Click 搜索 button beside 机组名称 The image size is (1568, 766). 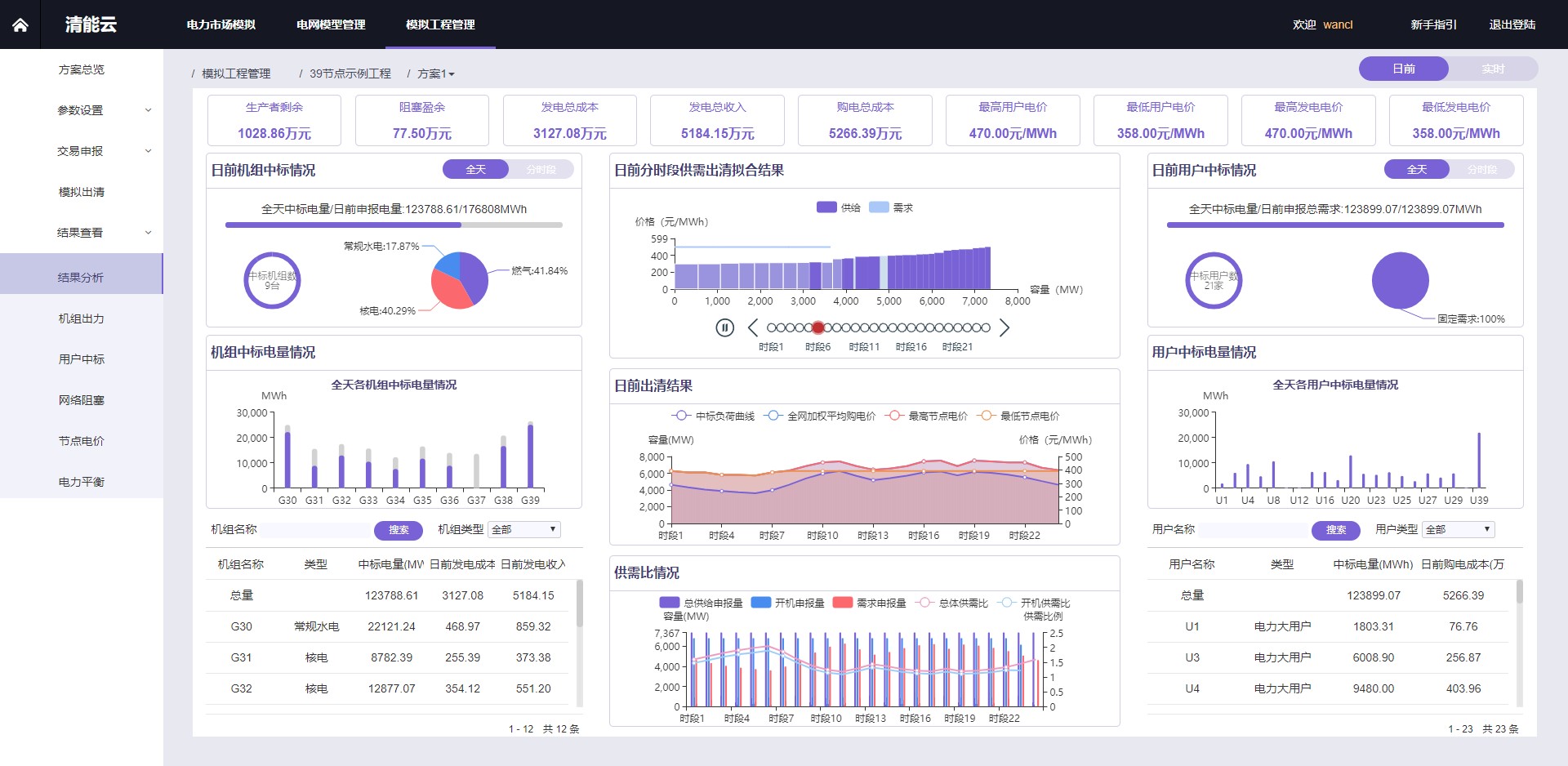(399, 530)
